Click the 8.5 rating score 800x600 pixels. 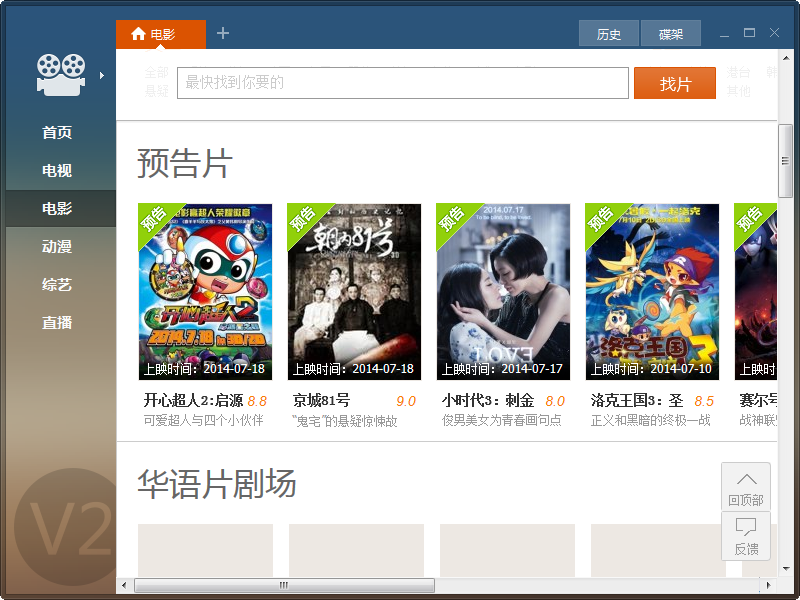[x=704, y=402]
